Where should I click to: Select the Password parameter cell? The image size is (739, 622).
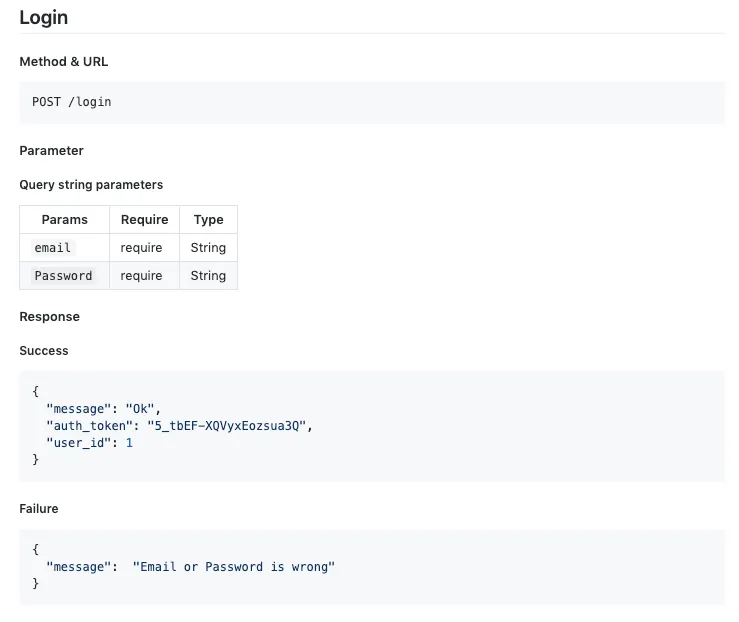pyautogui.click(x=63, y=276)
